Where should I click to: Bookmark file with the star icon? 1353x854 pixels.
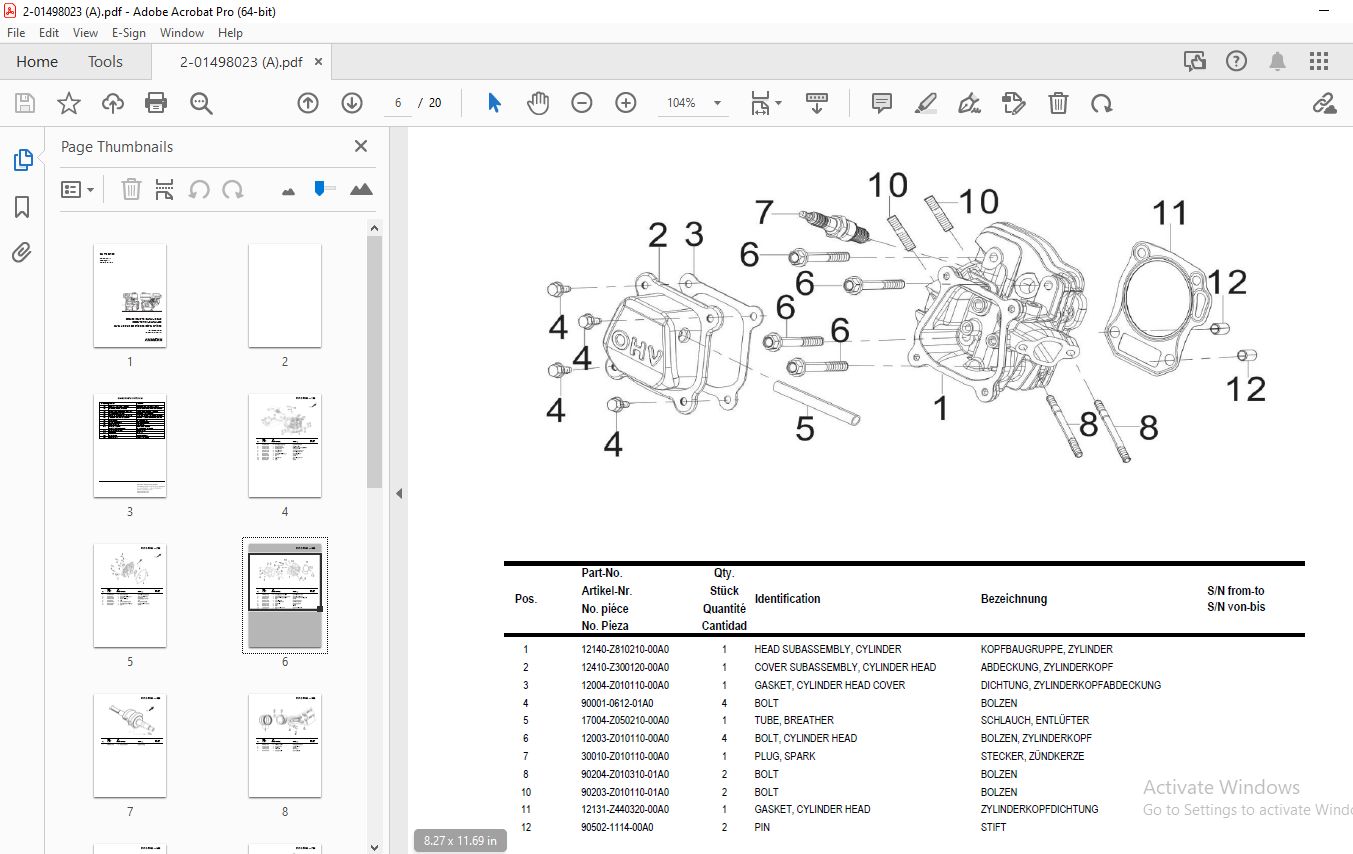[69, 103]
